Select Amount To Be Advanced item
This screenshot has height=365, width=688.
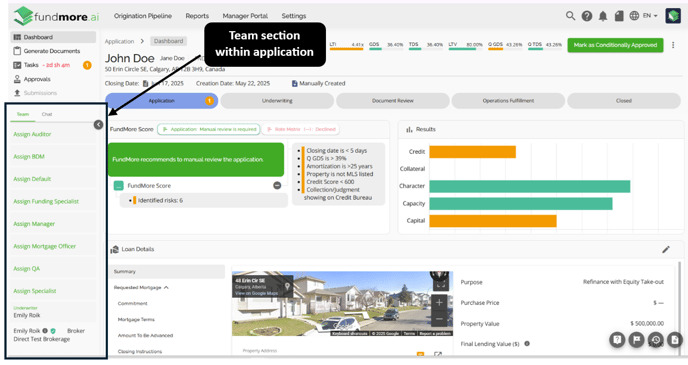point(145,336)
